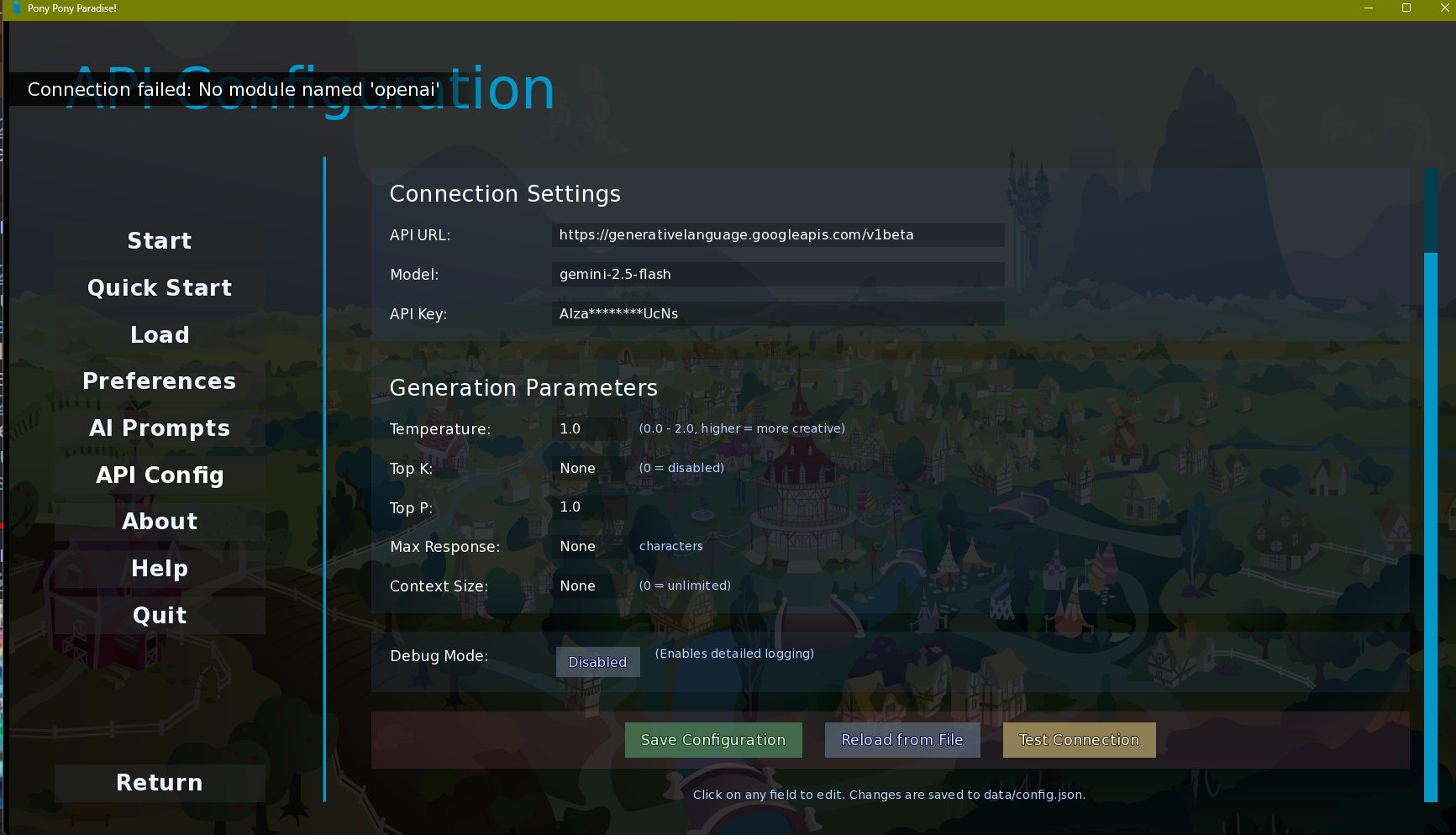Edit the Temperature value 1.0
This screenshot has height=835, width=1456.
point(590,429)
